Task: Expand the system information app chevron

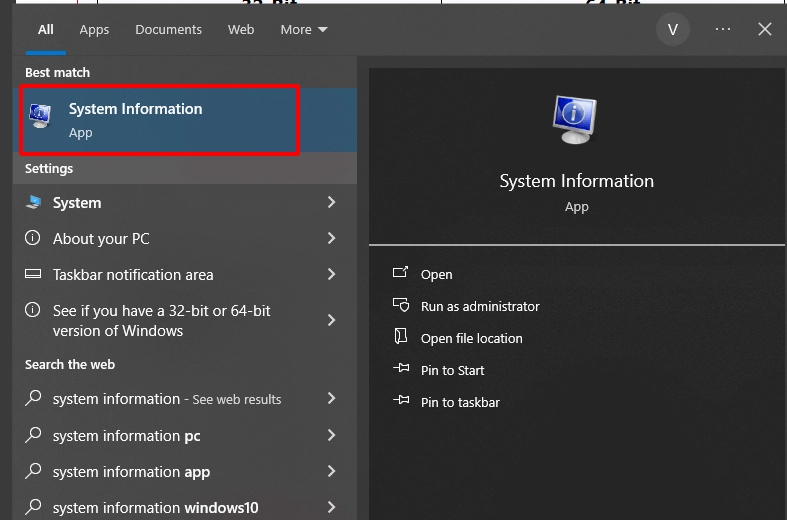Action: click(x=331, y=471)
